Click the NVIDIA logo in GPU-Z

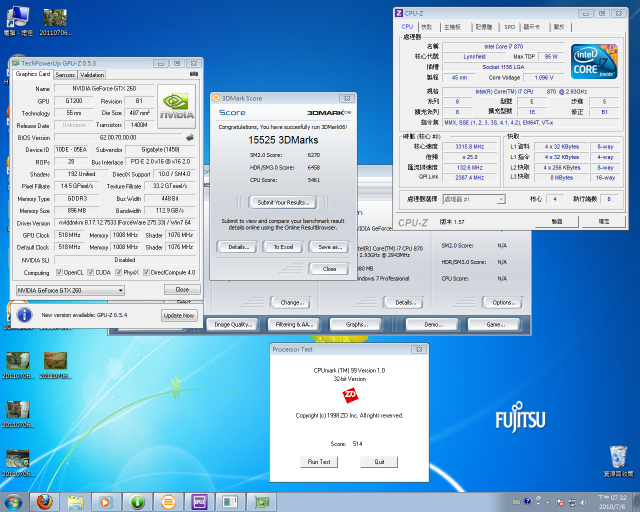click(x=176, y=106)
